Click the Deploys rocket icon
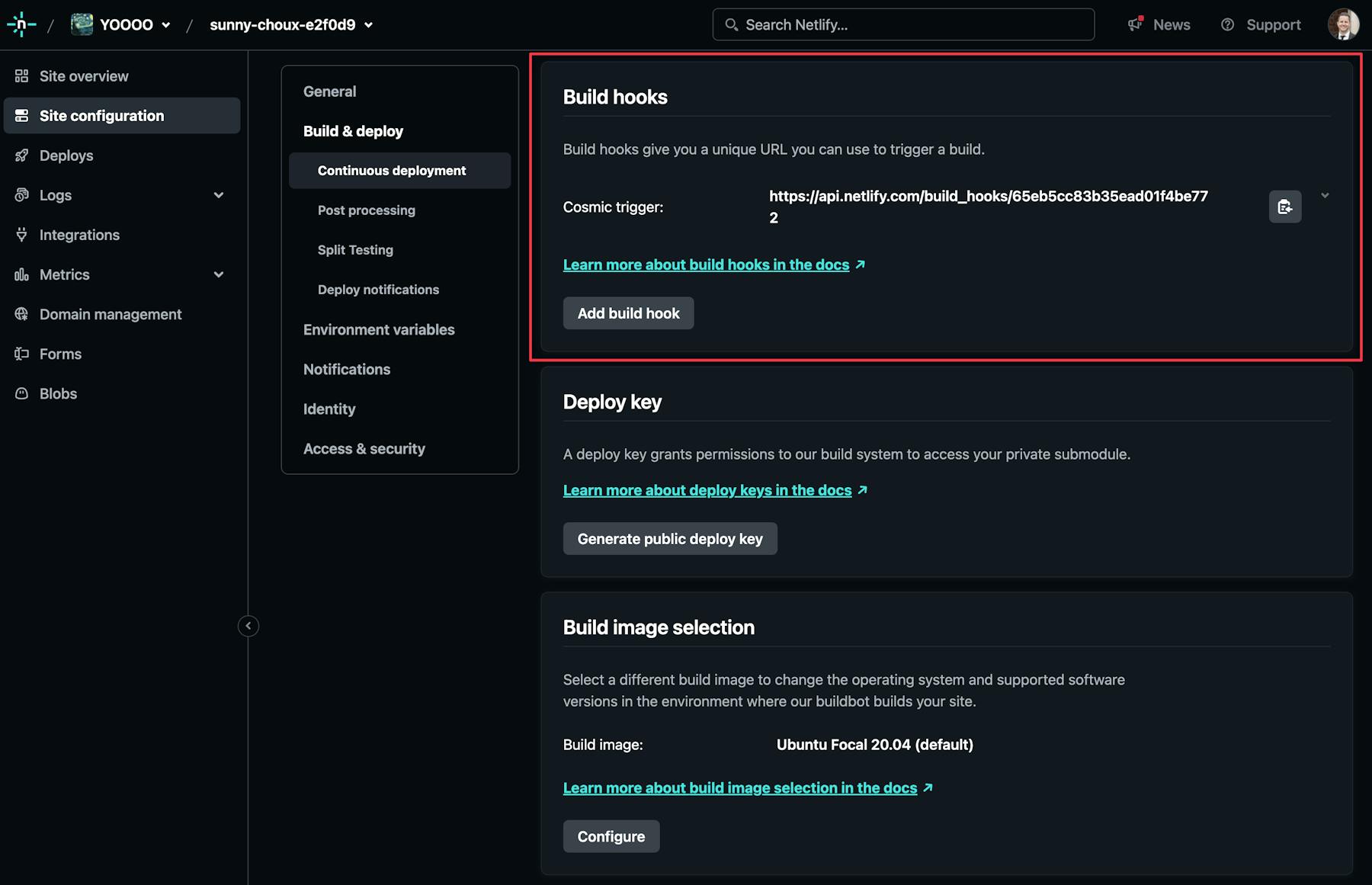Viewport: 1372px width, 885px height. [21, 156]
